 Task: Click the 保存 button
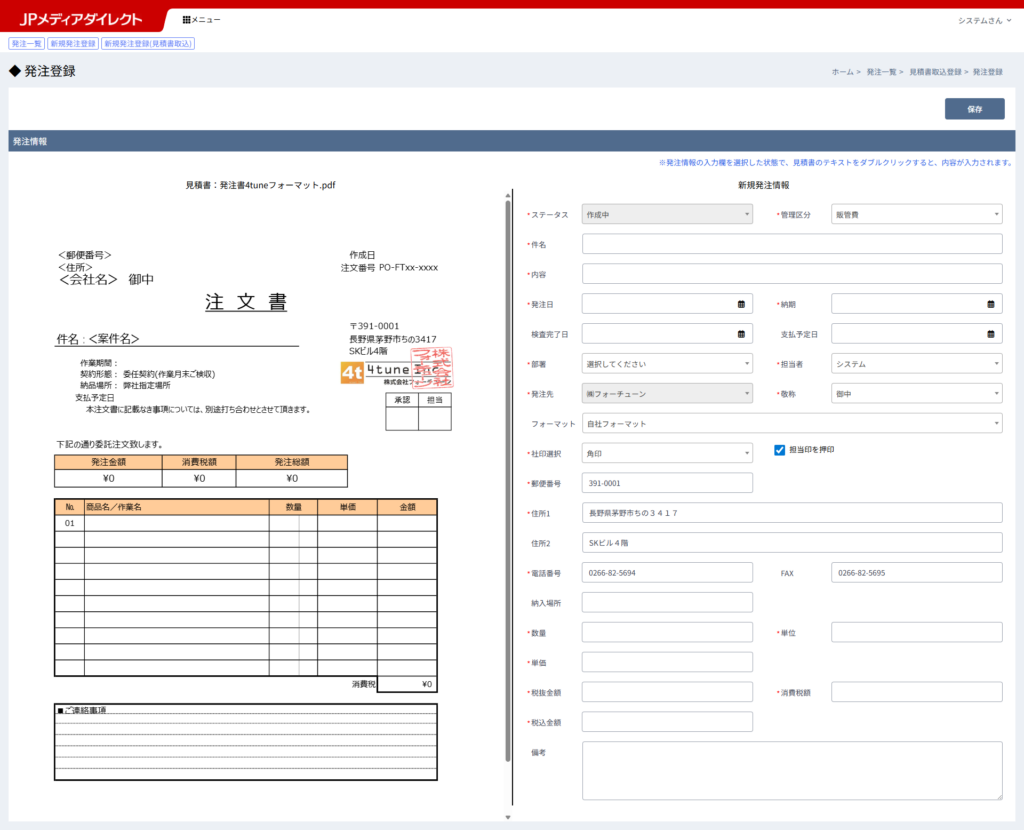(974, 109)
